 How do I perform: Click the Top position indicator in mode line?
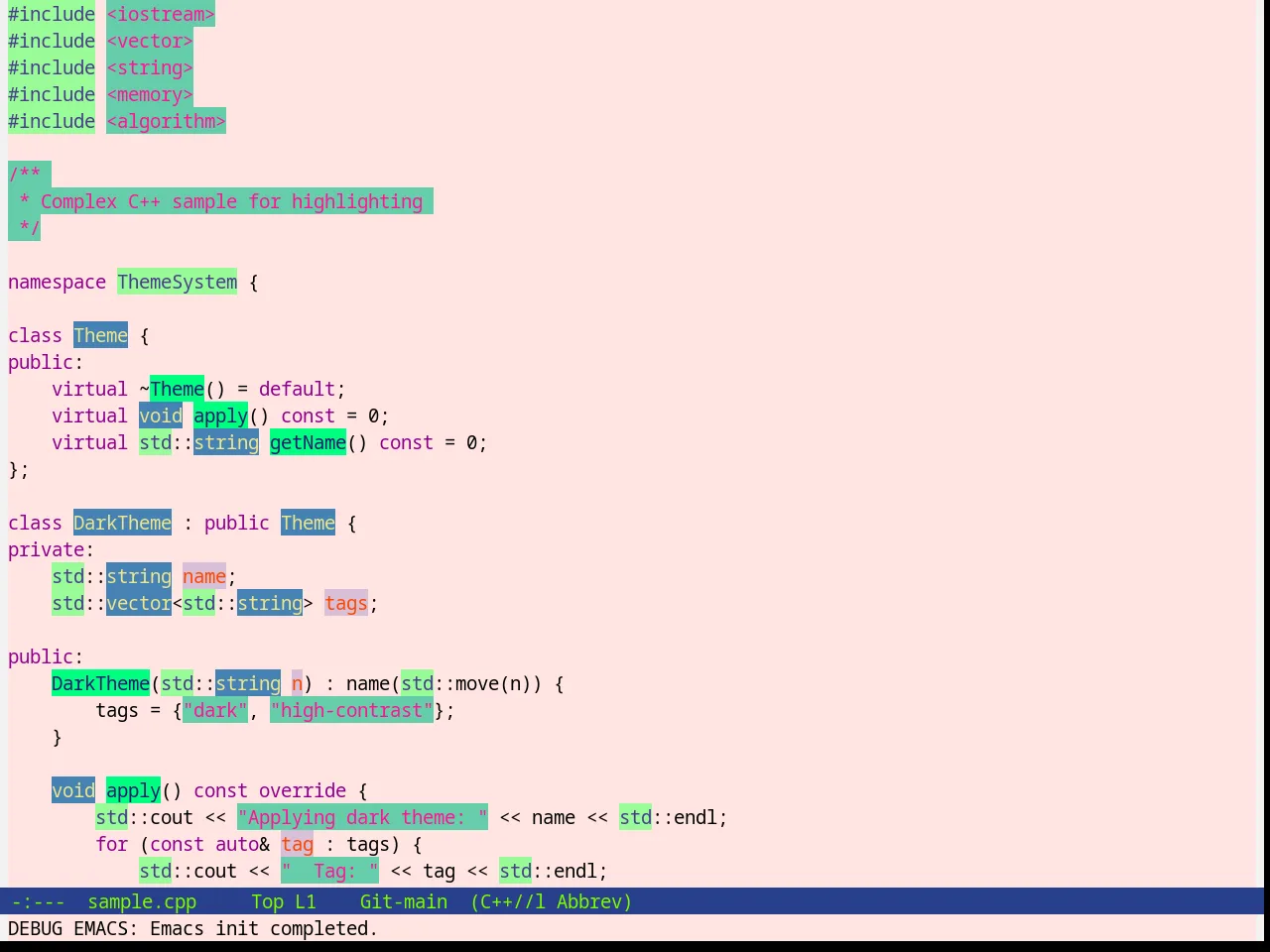point(268,901)
